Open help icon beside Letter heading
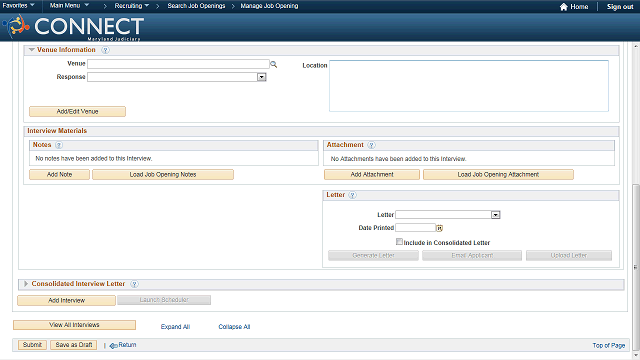This screenshot has height=360, width=640. click(352, 196)
